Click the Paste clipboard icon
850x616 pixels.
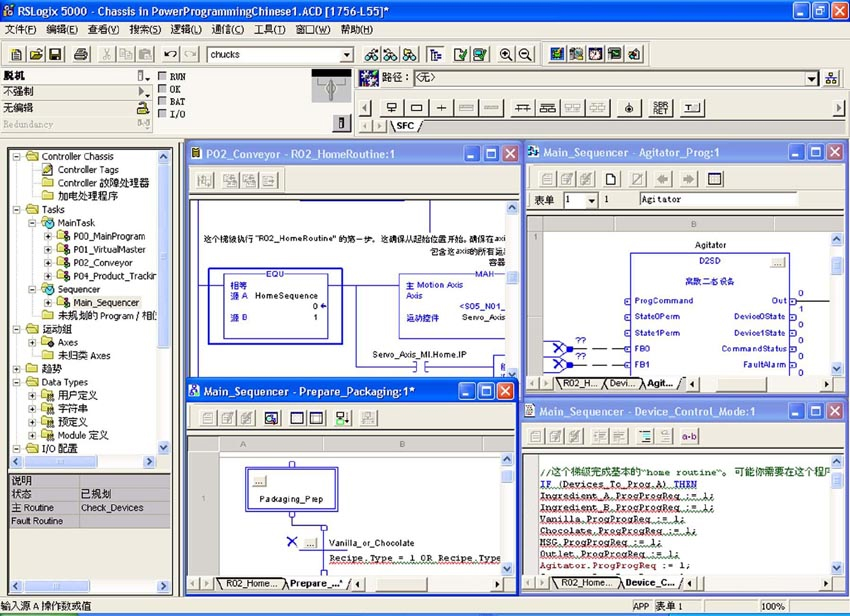click(x=145, y=54)
